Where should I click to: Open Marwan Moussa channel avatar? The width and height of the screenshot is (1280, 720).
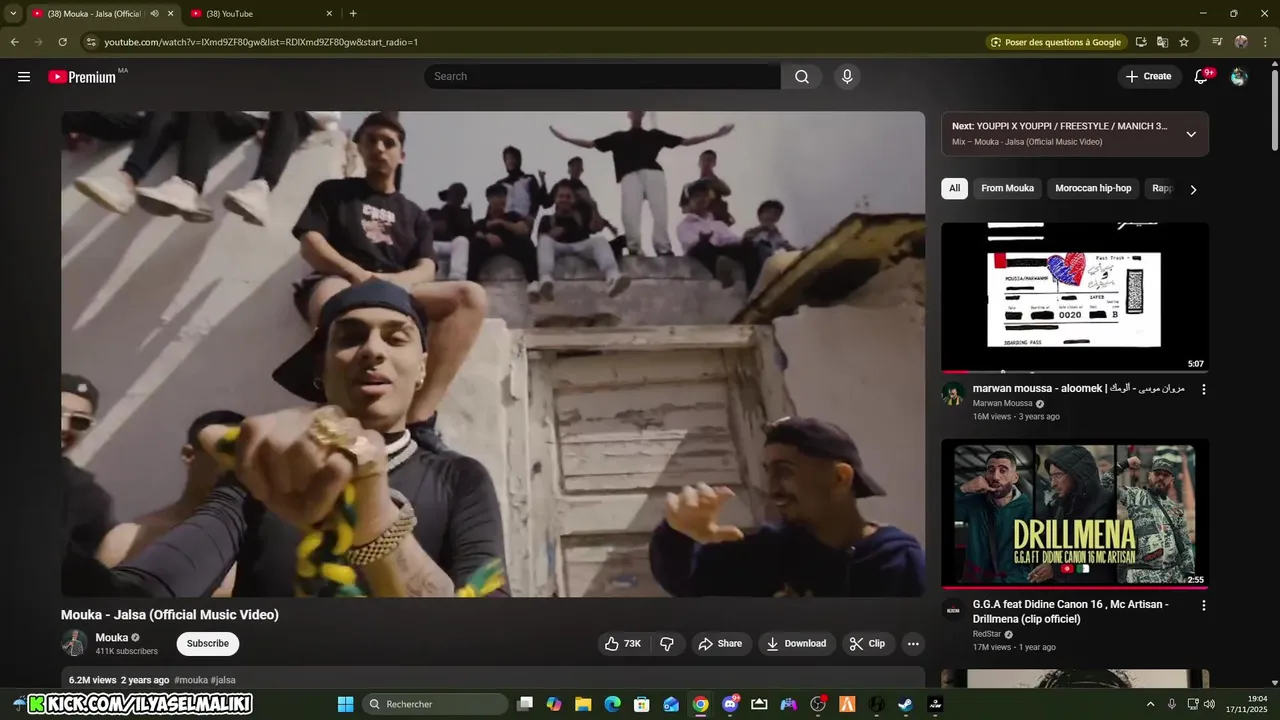[953, 393]
